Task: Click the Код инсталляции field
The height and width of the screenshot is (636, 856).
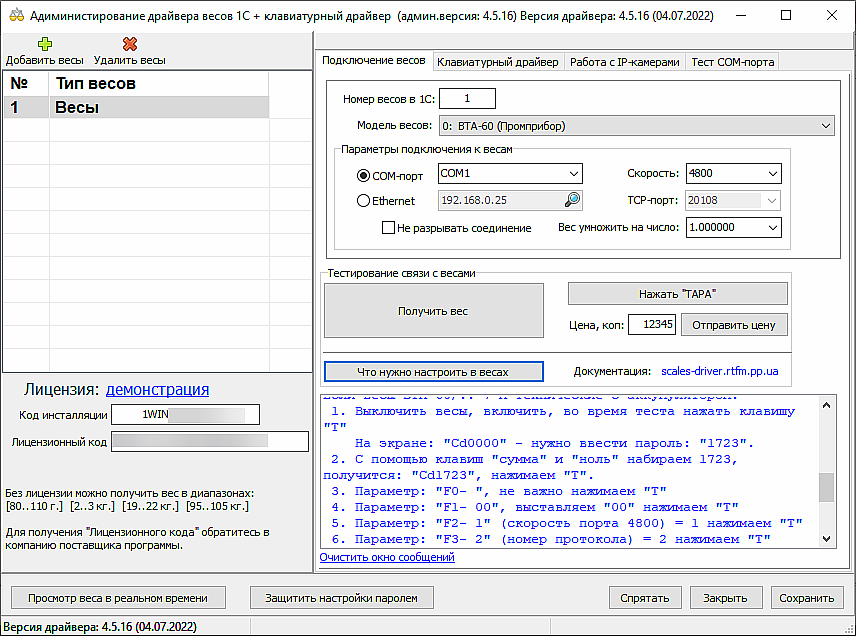Action: (x=185, y=414)
